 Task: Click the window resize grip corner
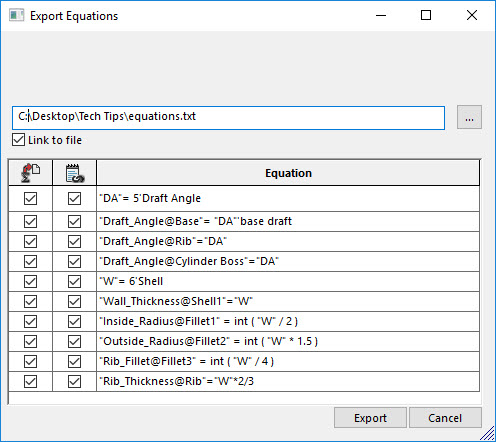coord(488,433)
